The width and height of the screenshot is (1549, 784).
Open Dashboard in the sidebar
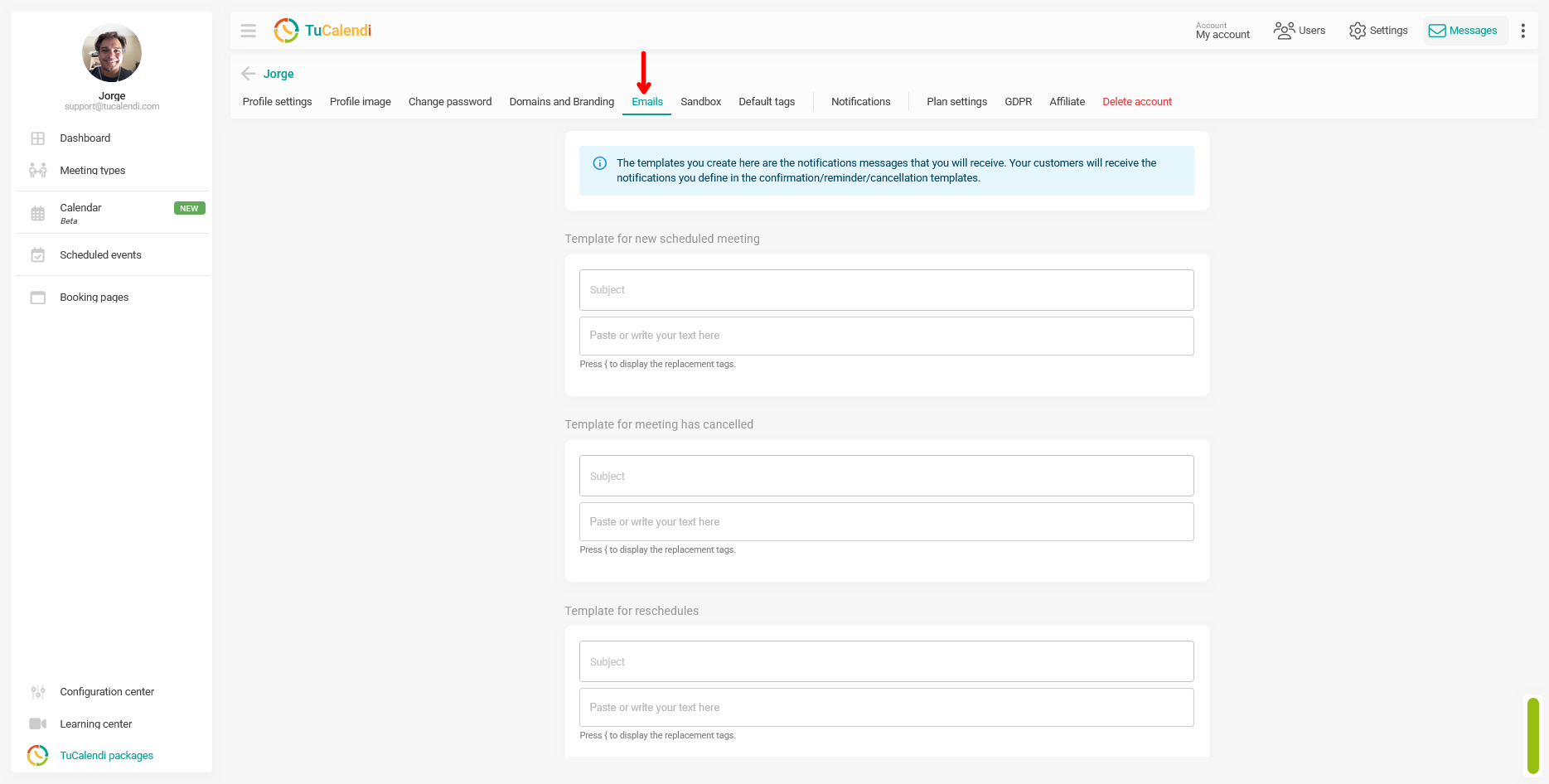coord(85,138)
